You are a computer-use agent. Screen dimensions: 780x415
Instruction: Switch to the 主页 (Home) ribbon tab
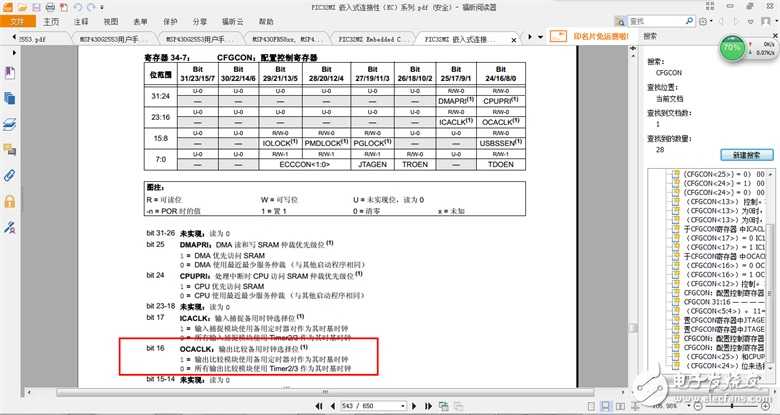pos(51,21)
